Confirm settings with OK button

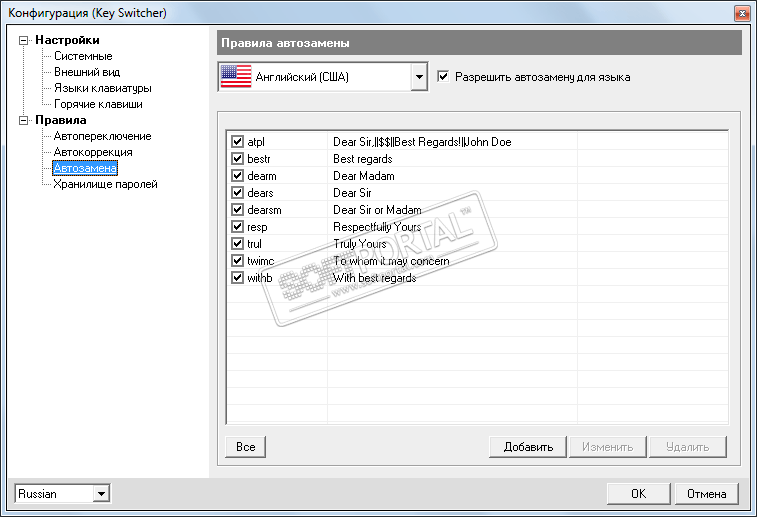[x=638, y=493]
